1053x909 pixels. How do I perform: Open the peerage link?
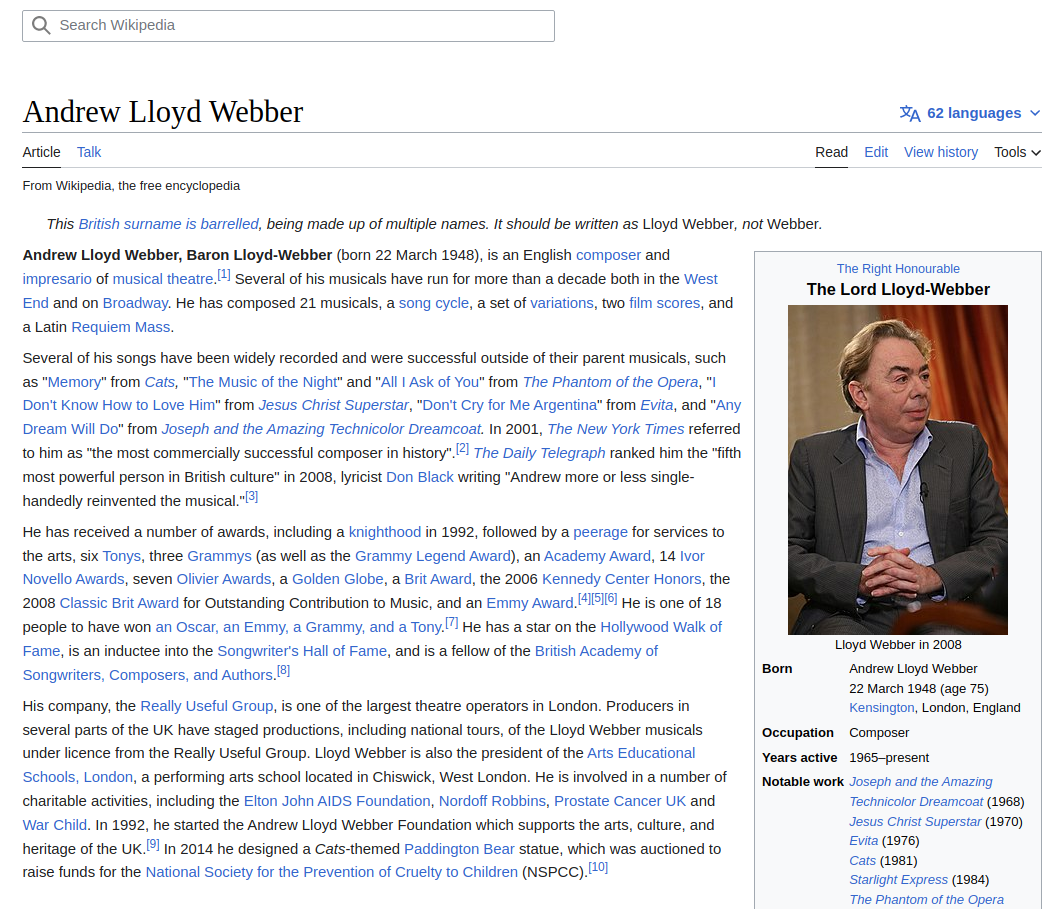[600, 532]
